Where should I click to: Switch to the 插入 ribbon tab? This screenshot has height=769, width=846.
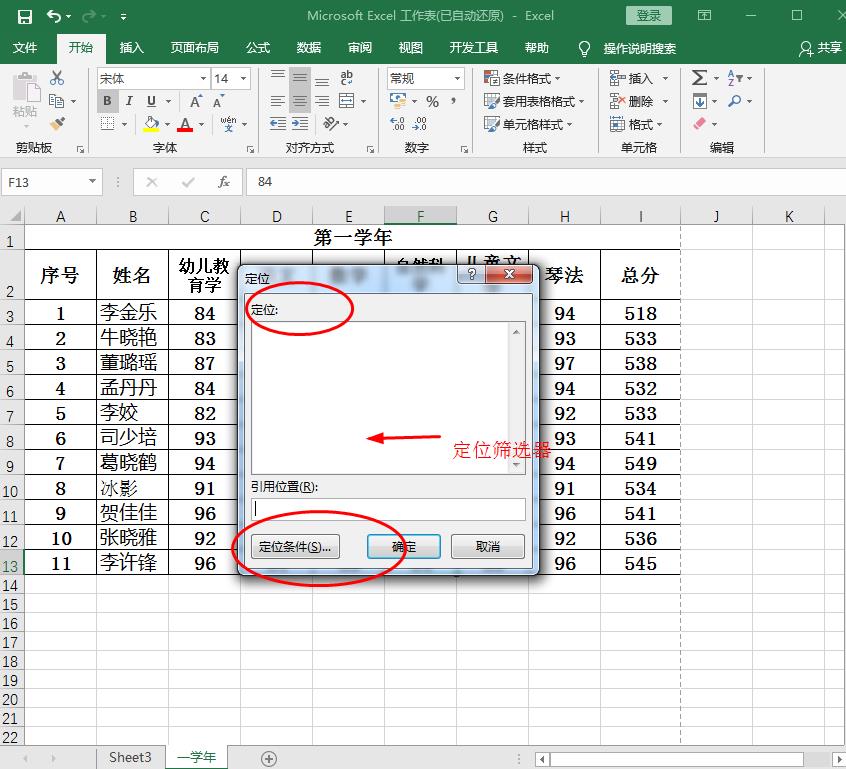coord(133,47)
